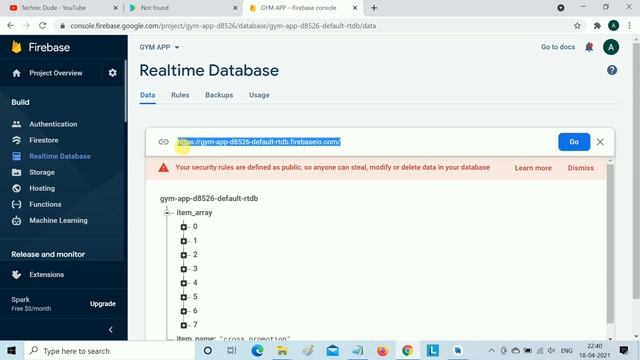This screenshot has height=360, width=640.
Task: Click the help question mark icon
Action: 612,70
